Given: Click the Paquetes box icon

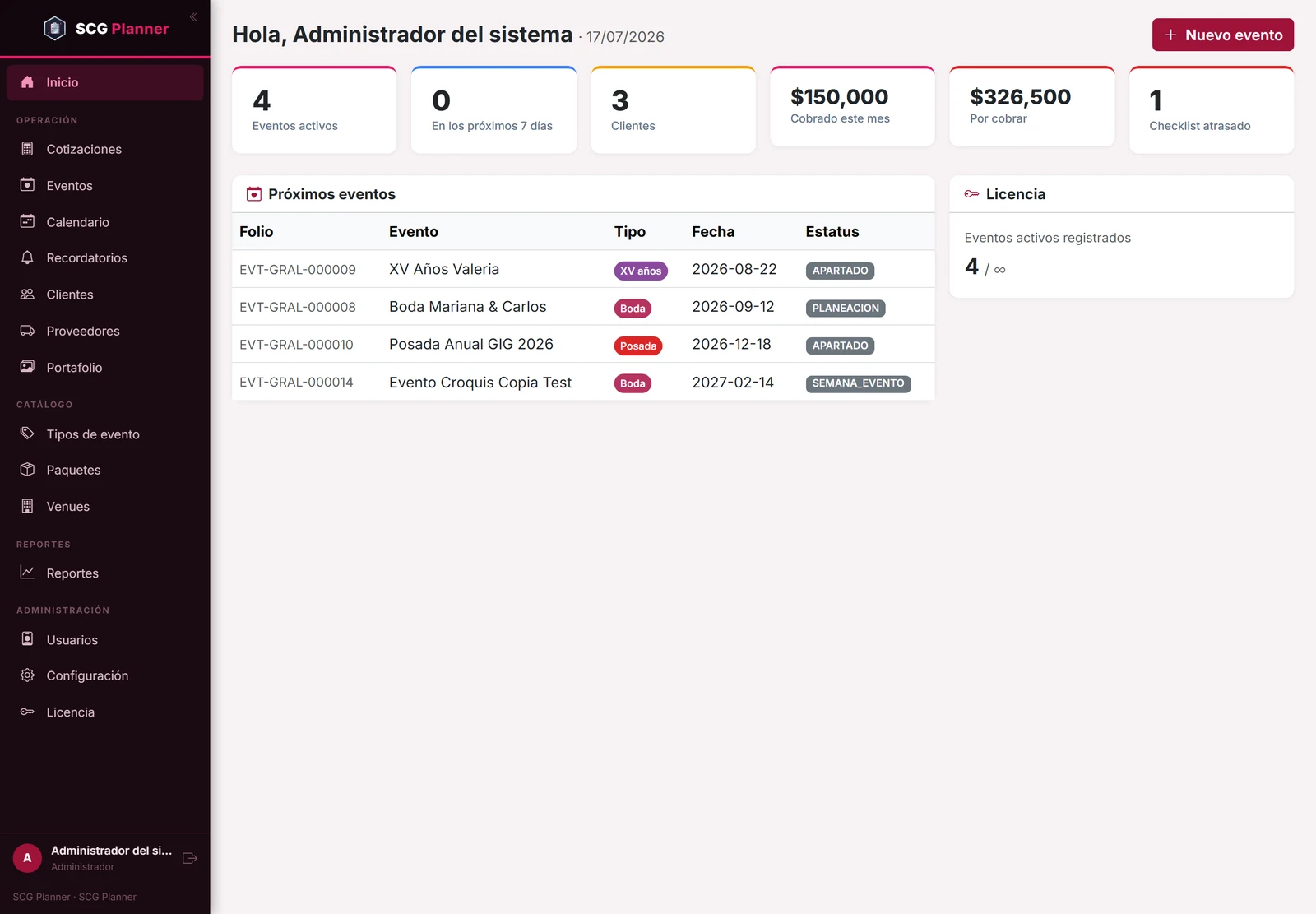Looking at the screenshot, I should coord(27,470).
